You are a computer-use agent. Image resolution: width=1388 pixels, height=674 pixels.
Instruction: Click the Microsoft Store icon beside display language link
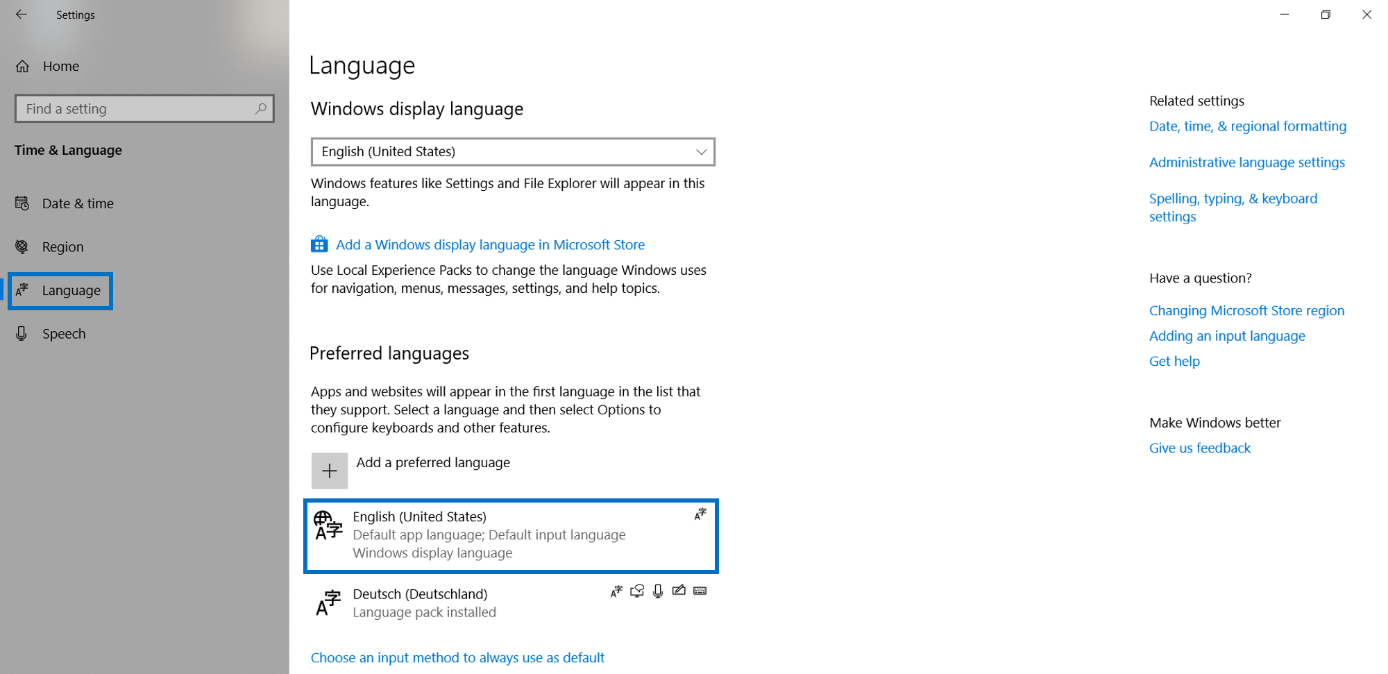pyautogui.click(x=319, y=243)
